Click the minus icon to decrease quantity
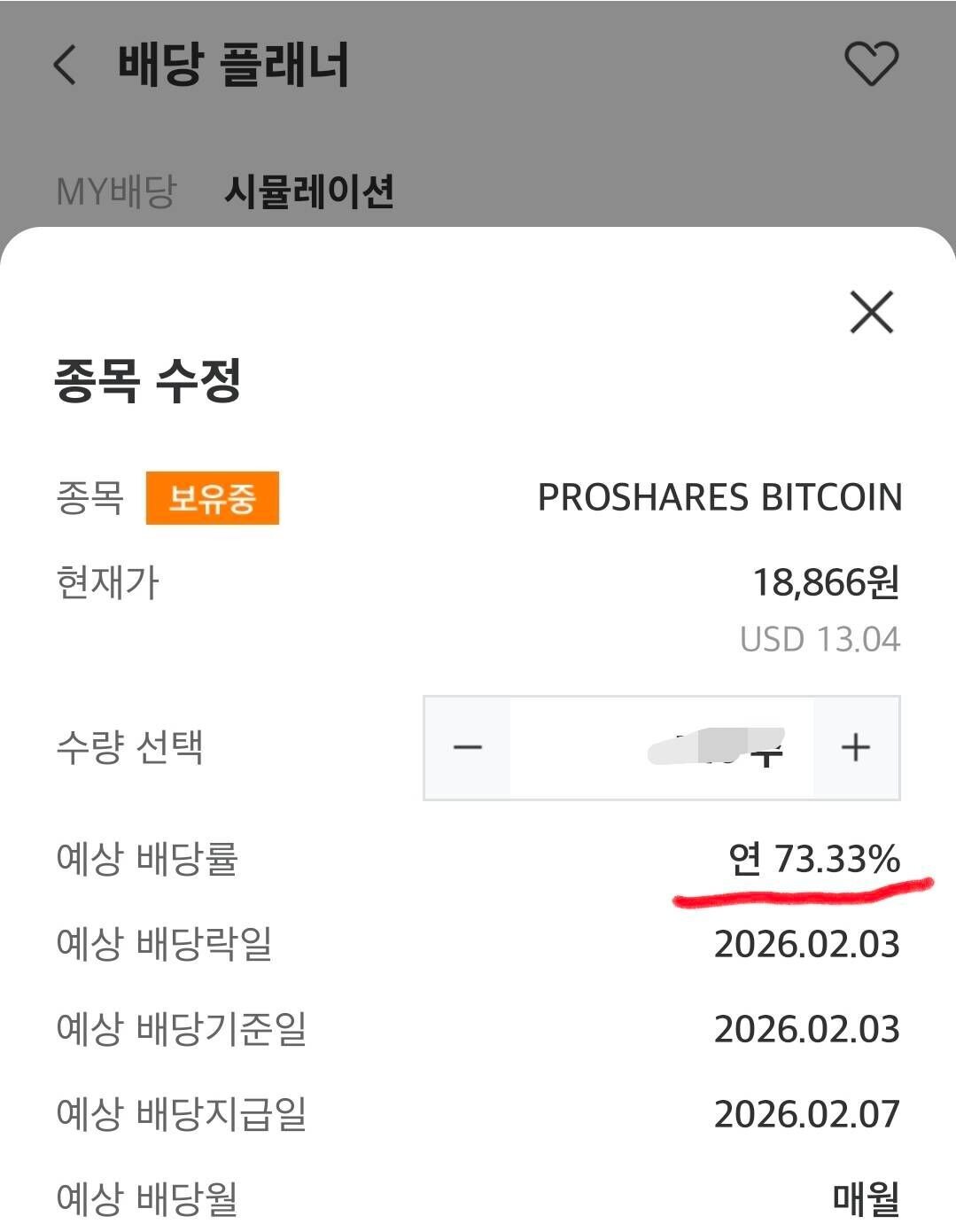This screenshot has width=956, height=1232. pos(467,749)
